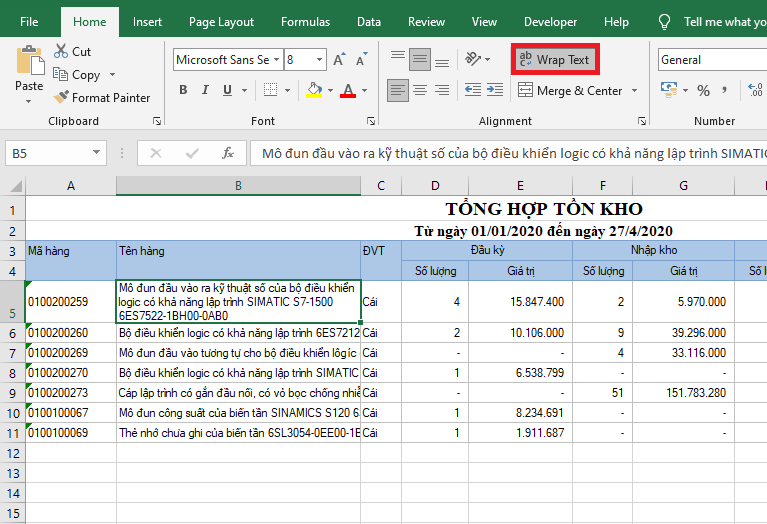Click the Paste clipboard icon
The height and width of the screenshot is (524, 767).
[x=29, y=62]
